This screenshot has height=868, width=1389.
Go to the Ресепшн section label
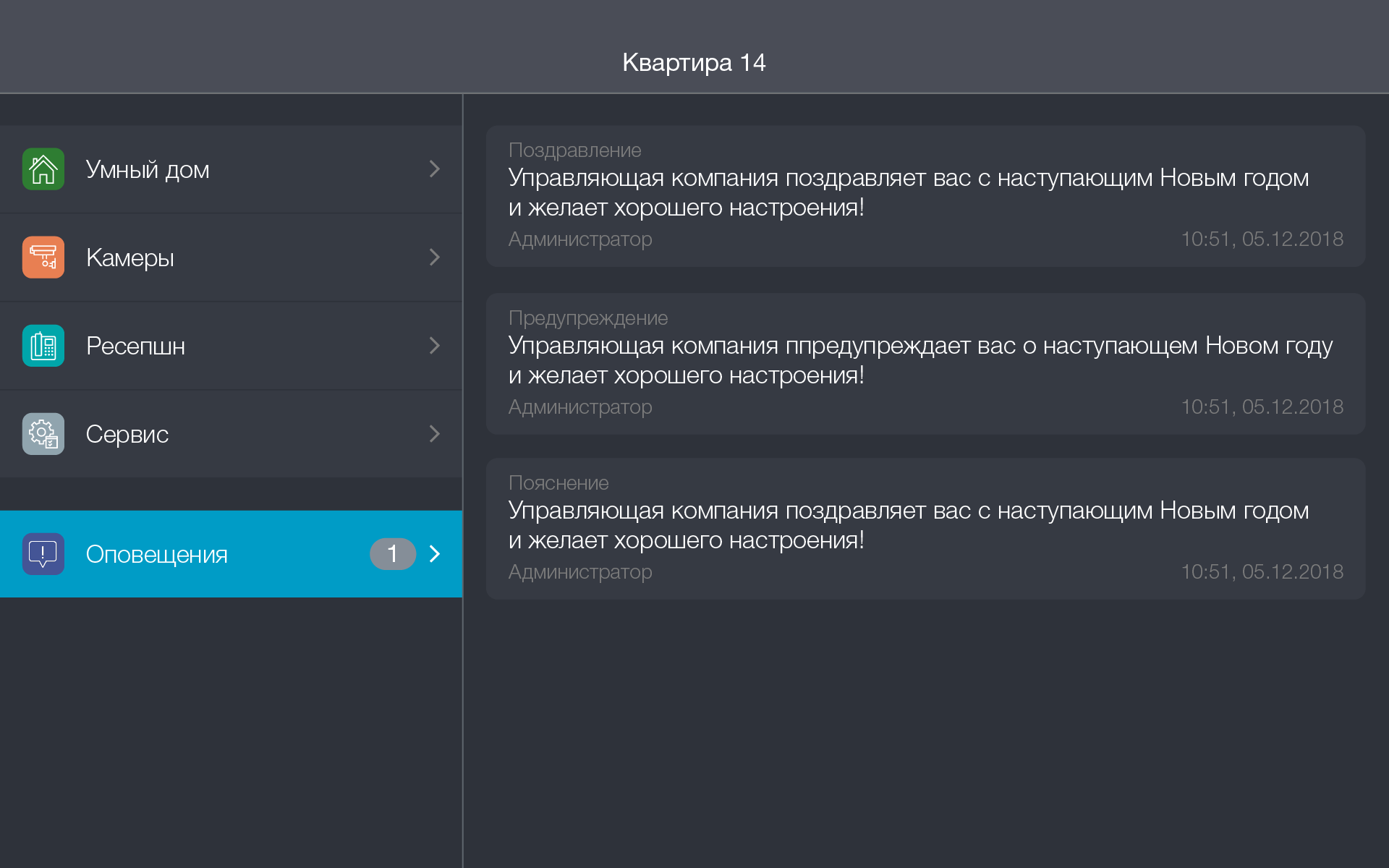(x=135, y=346)
